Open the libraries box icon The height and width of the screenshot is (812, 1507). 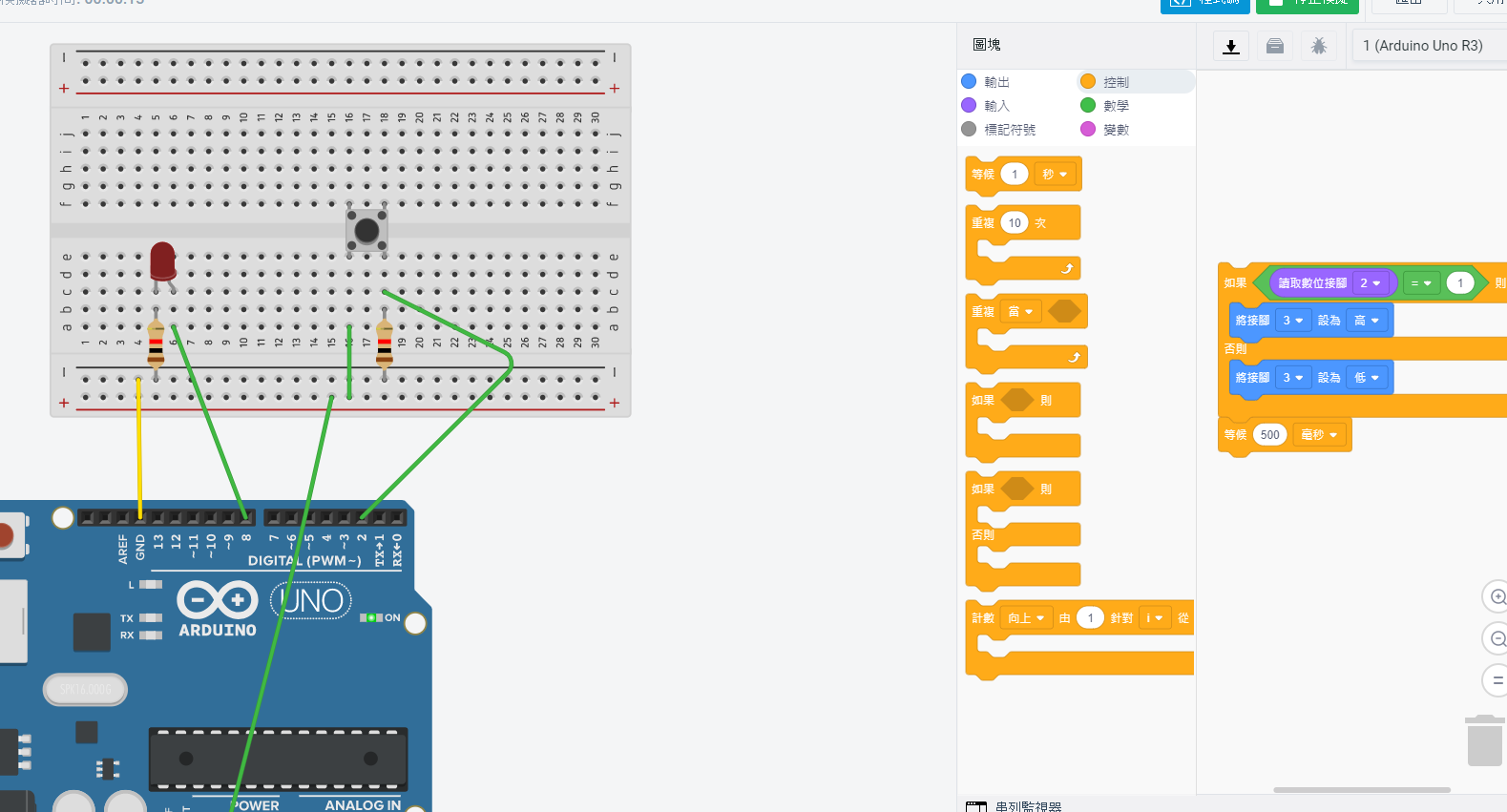(x=1275, y=46)
